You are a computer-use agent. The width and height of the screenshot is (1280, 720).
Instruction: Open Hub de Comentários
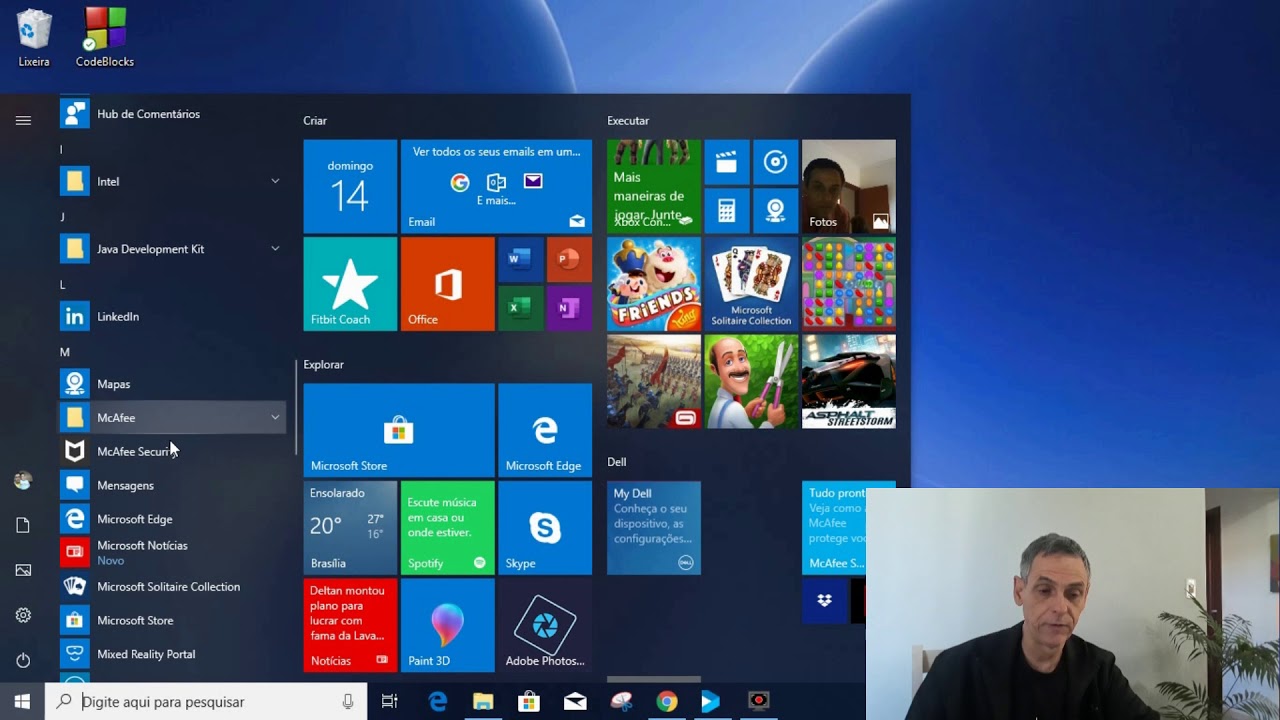click(x=172, y=114)
